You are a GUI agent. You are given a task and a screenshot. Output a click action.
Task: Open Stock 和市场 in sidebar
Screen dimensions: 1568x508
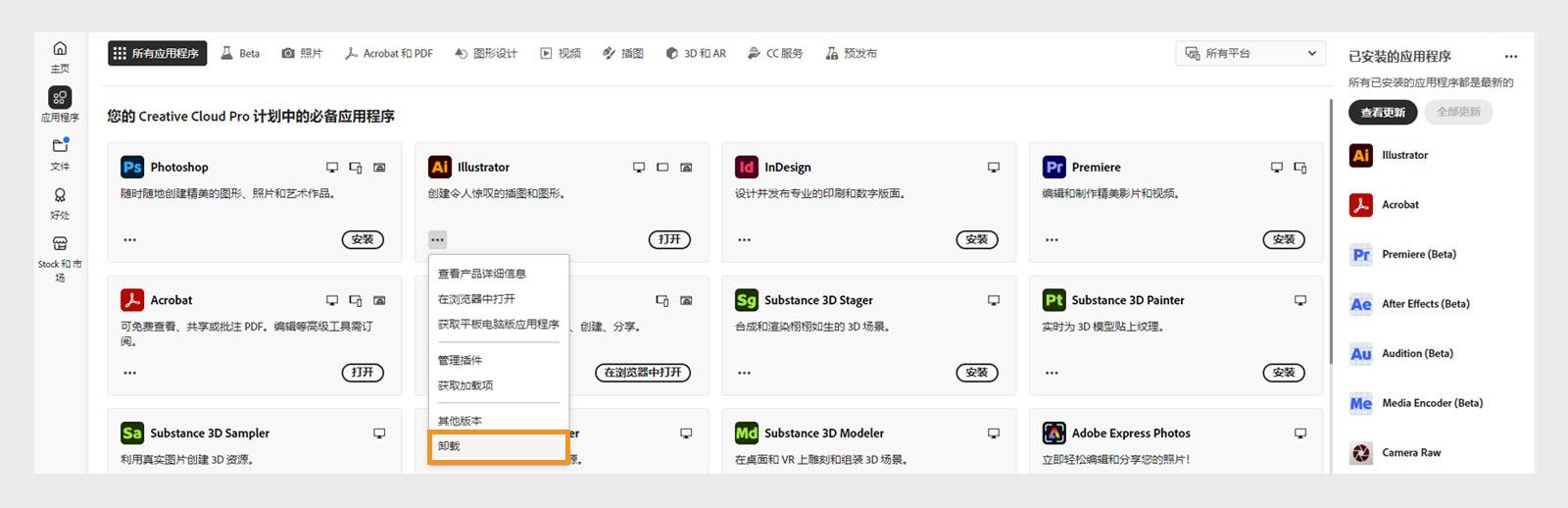(60, 257)
